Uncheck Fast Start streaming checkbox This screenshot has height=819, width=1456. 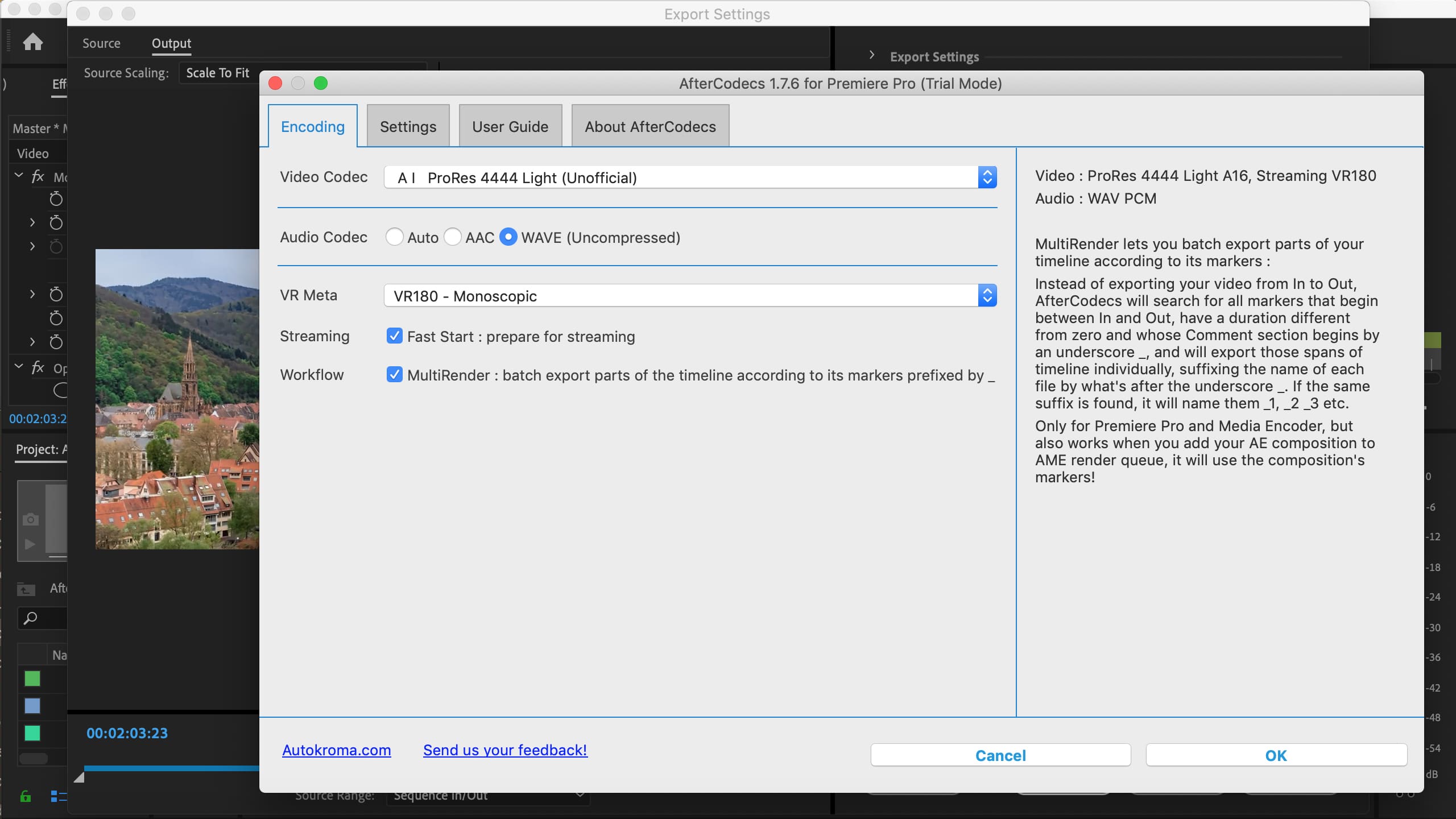click(394, 336)
